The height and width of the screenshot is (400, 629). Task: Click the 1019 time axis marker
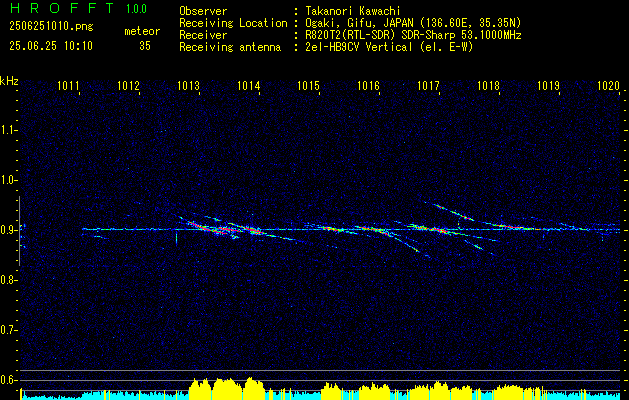click(x=548, y=85)
